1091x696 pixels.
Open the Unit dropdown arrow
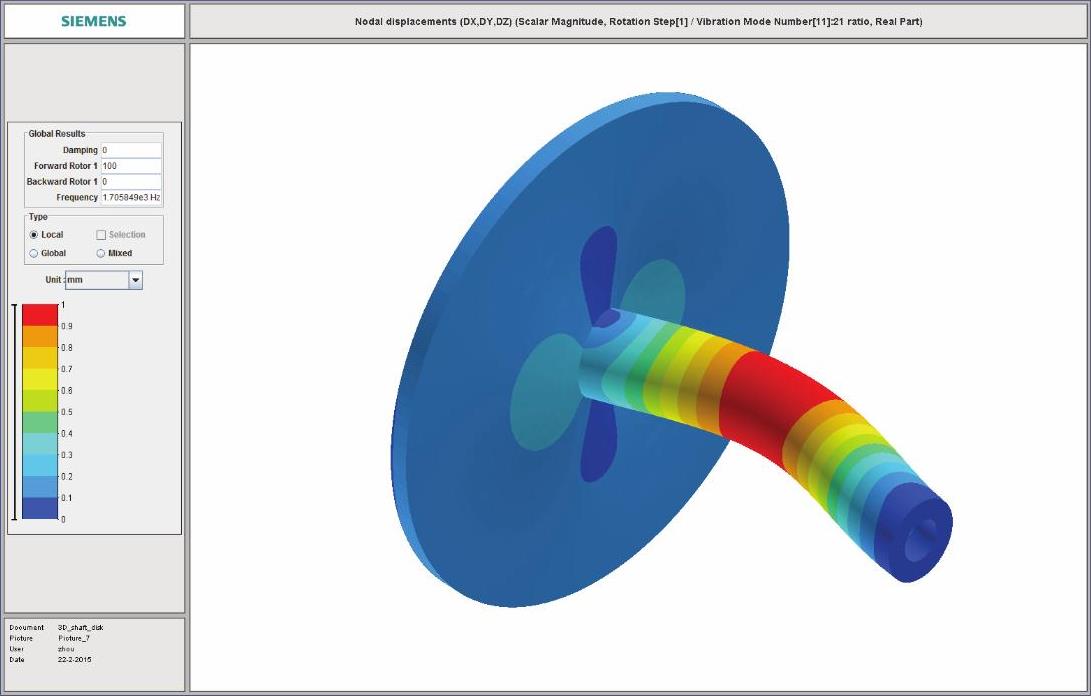click(135, 281)
